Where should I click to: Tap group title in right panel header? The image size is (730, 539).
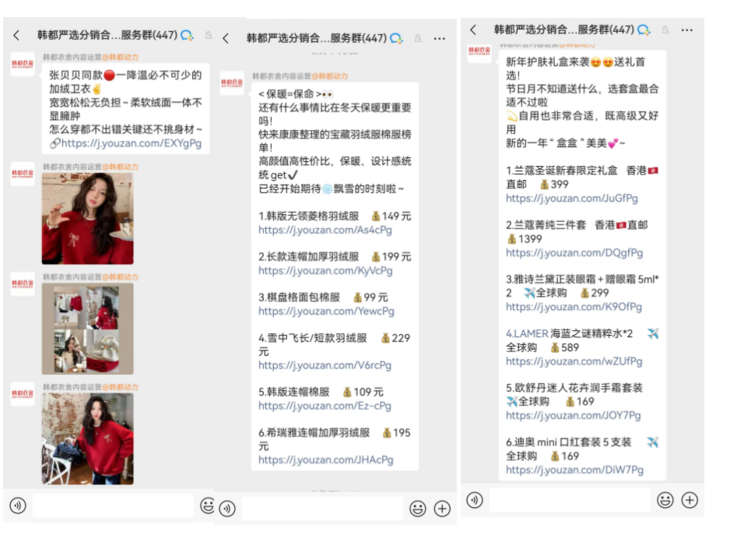pos(564,30)
